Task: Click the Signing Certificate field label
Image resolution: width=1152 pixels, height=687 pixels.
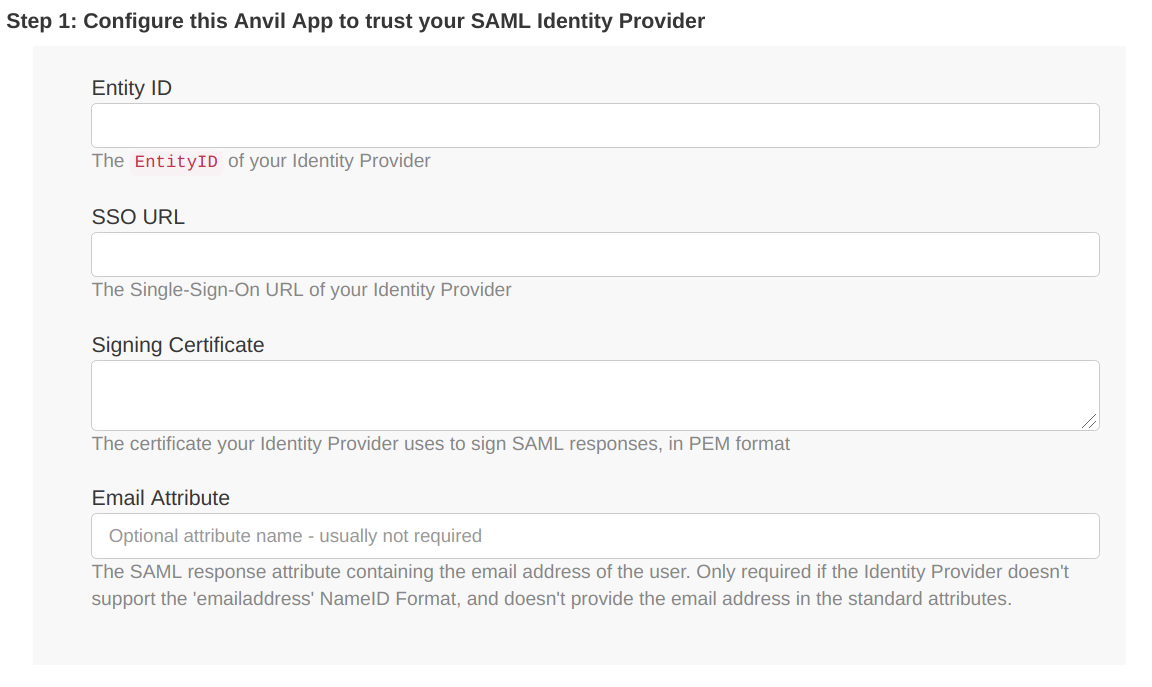Action: point(177,345)
